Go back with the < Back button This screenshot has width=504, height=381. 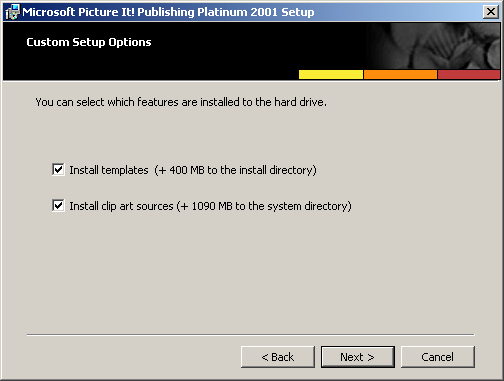pos(278,357)
